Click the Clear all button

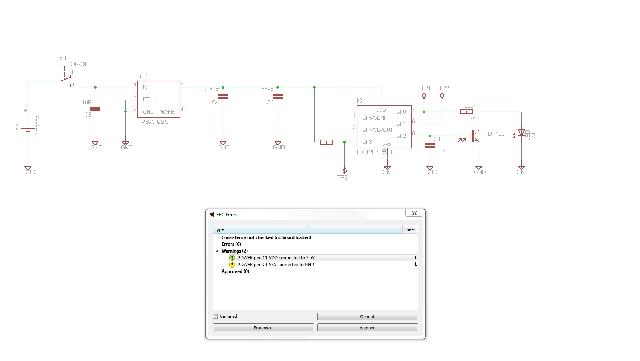[x=367, y=316]
